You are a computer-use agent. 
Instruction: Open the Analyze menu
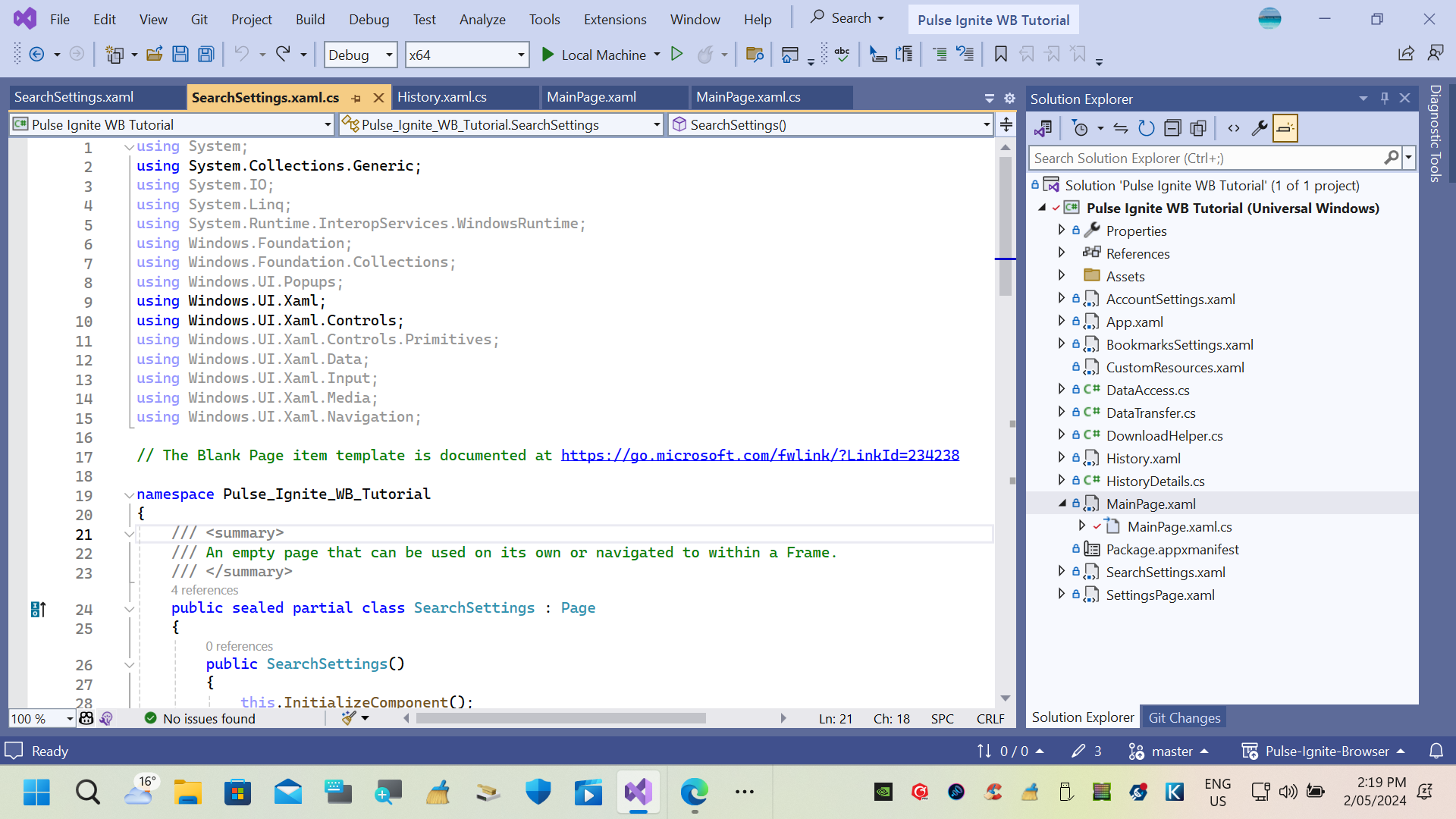[x=482, y=20]
